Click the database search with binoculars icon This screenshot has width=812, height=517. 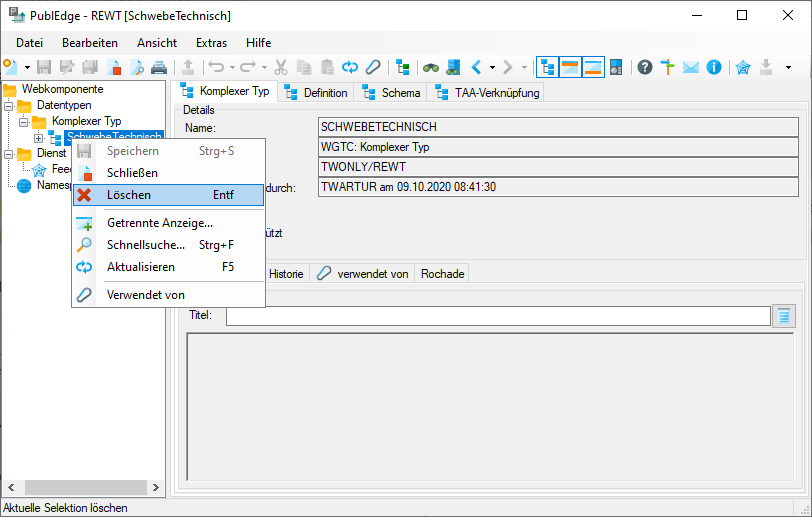tap(453, 67)
